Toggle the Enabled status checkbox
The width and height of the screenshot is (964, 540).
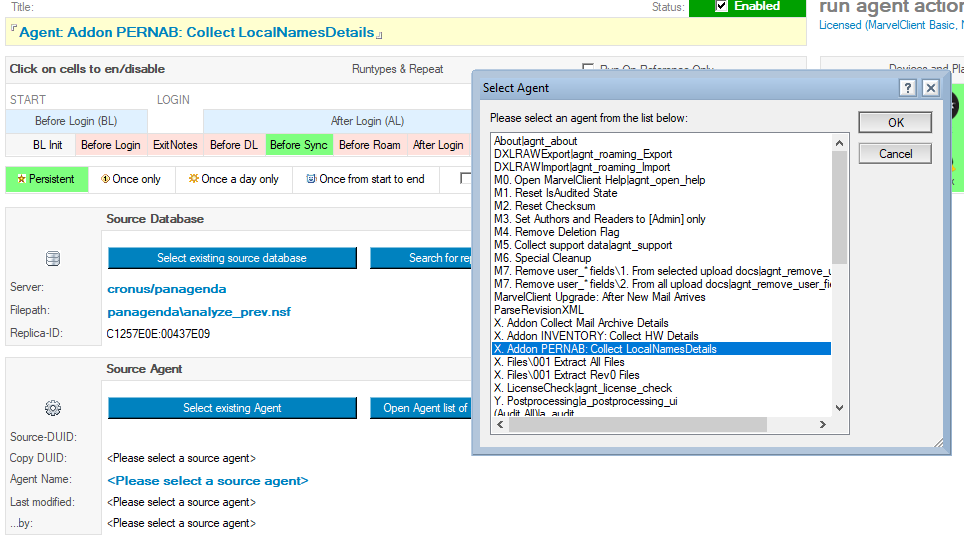(x=722, y=6)
